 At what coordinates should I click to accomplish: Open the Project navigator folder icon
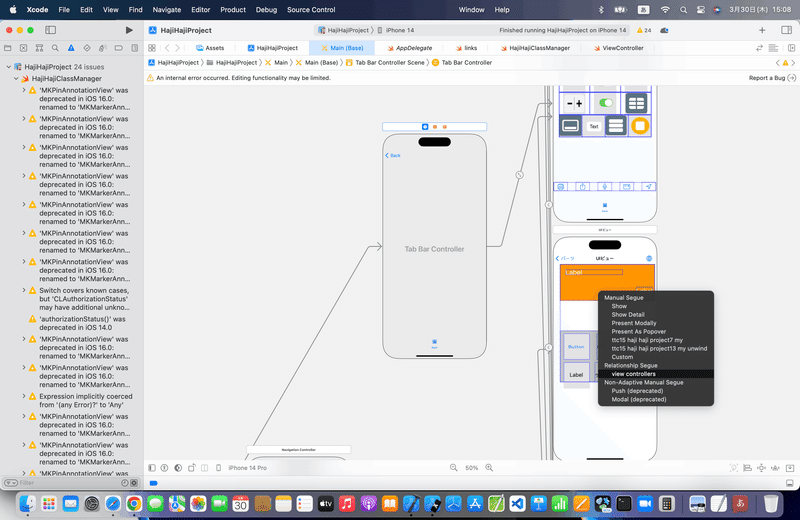click(8, 48)
